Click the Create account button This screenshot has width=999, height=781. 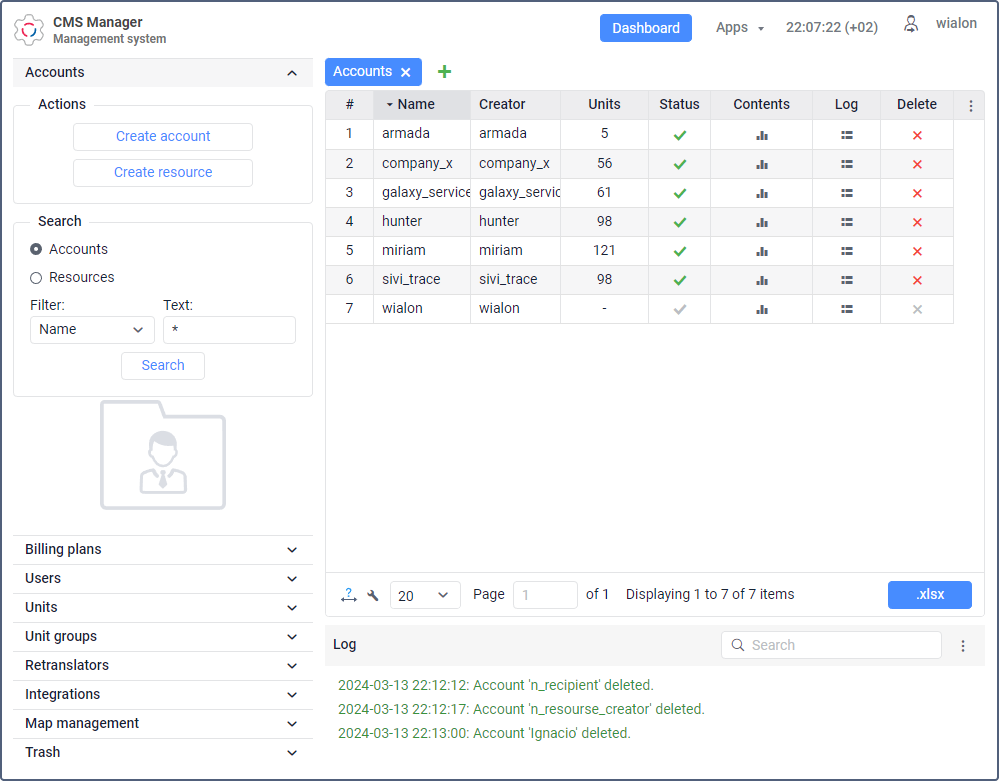[x=163, y=137]
